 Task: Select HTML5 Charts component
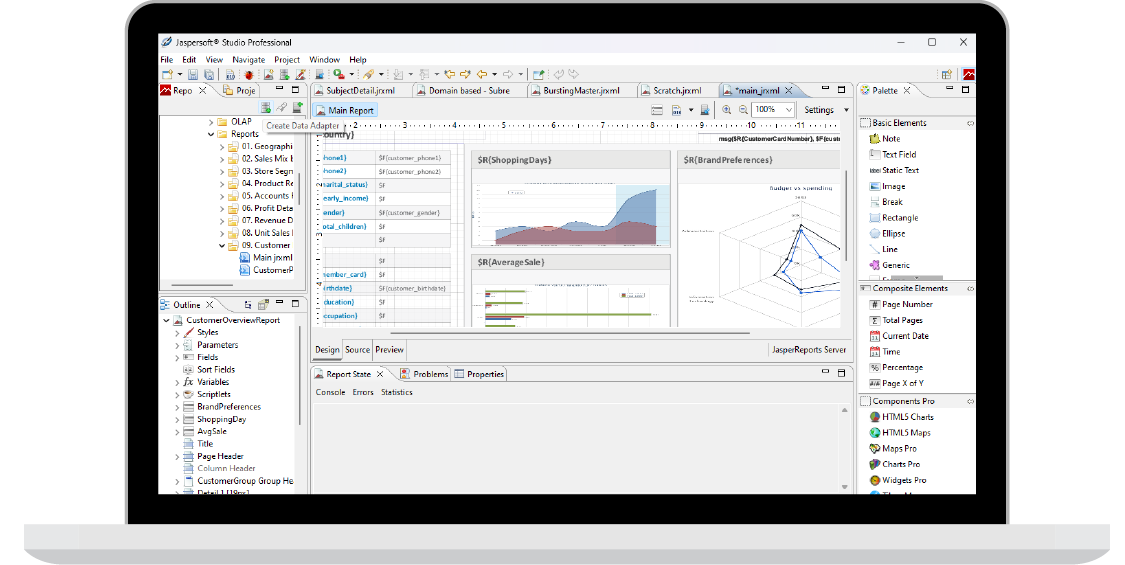click(902, 417)
